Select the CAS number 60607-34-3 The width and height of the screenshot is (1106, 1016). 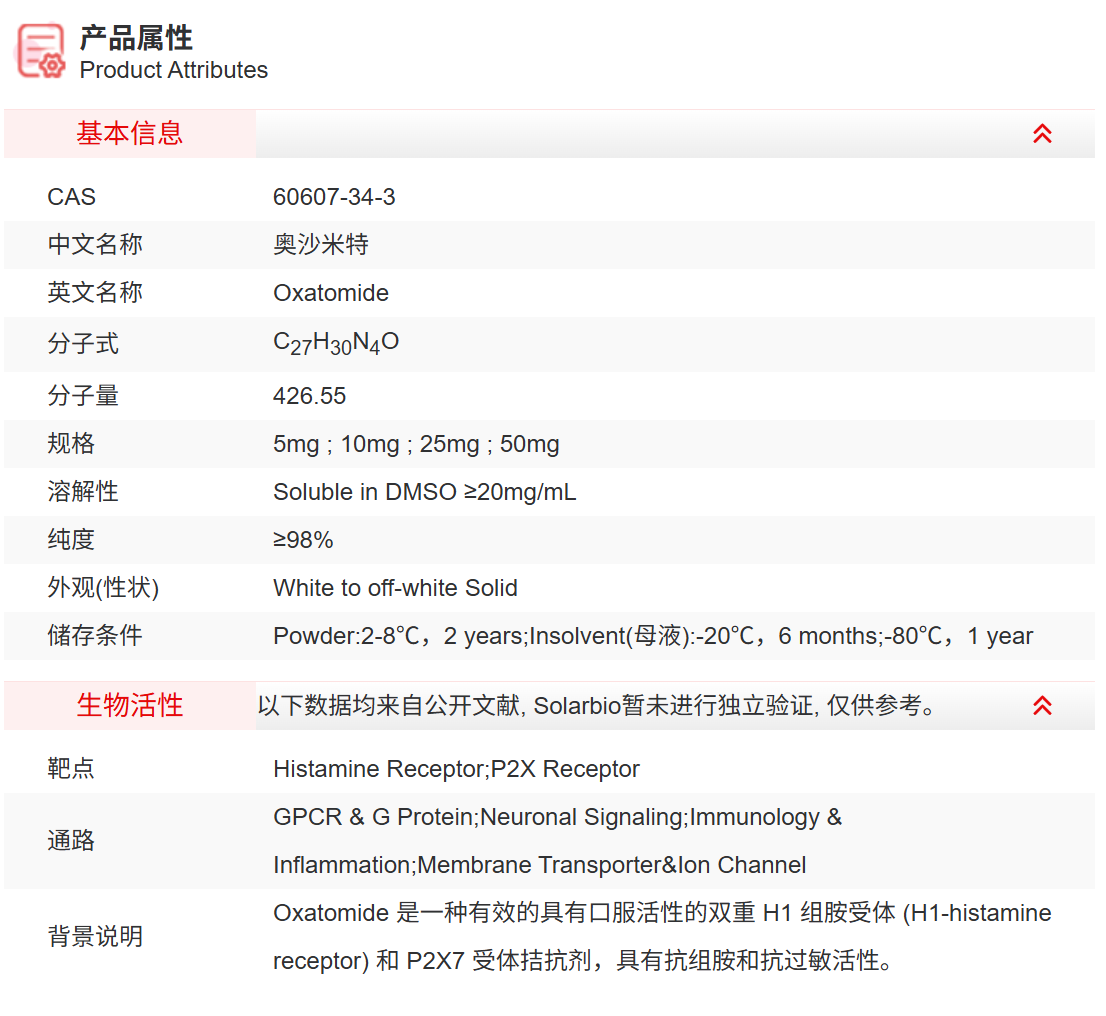pyautogui.click(x=335, y=196)
